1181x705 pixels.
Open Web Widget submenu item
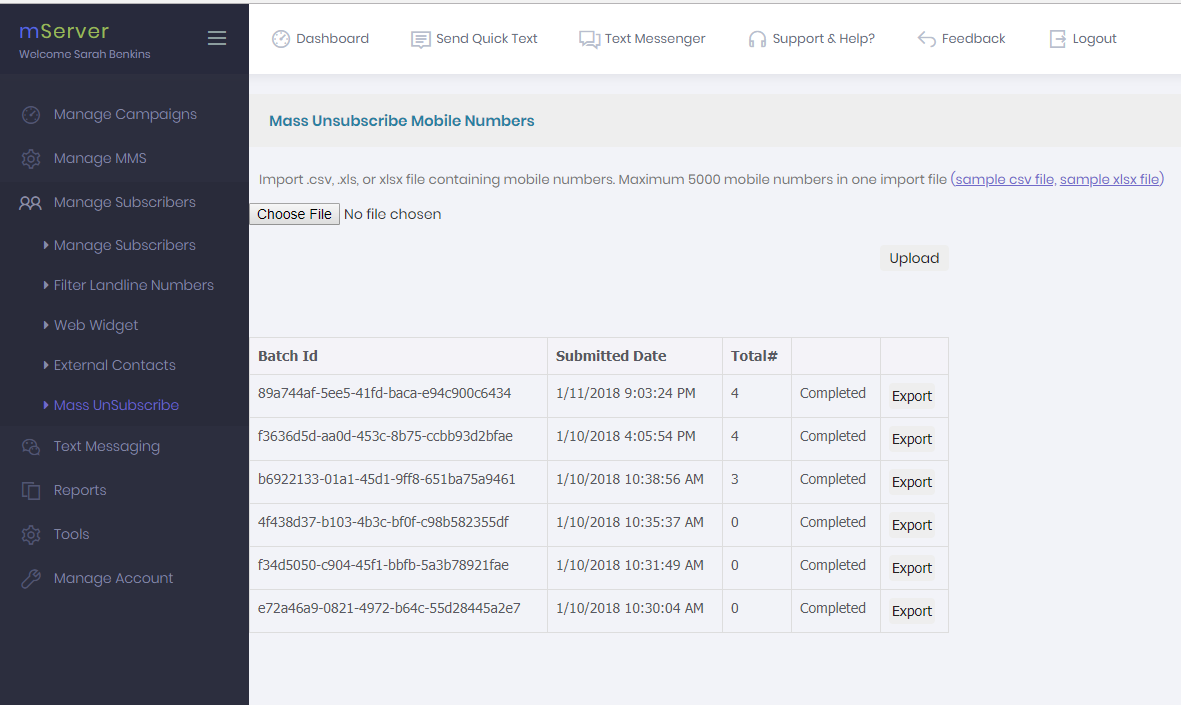[x=96, y=325]
